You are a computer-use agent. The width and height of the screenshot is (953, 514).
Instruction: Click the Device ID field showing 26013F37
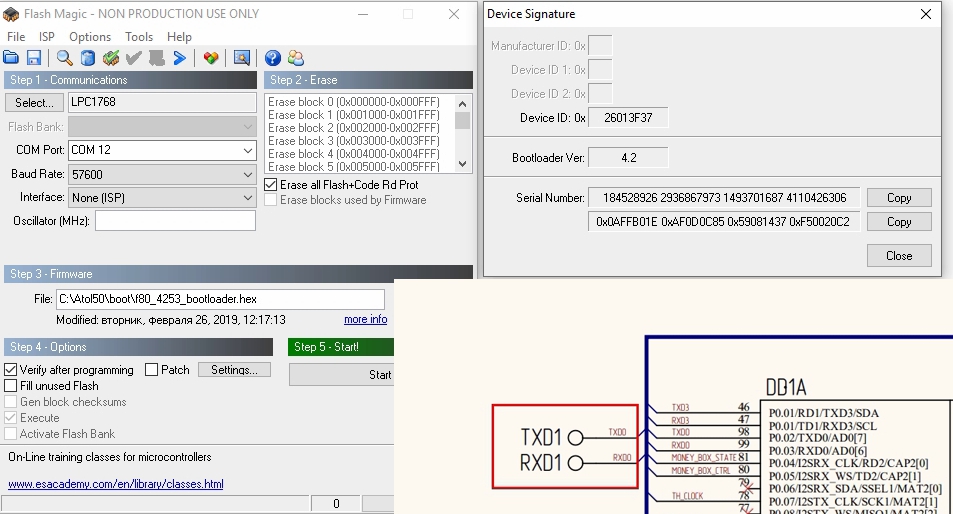coord(628,118)
